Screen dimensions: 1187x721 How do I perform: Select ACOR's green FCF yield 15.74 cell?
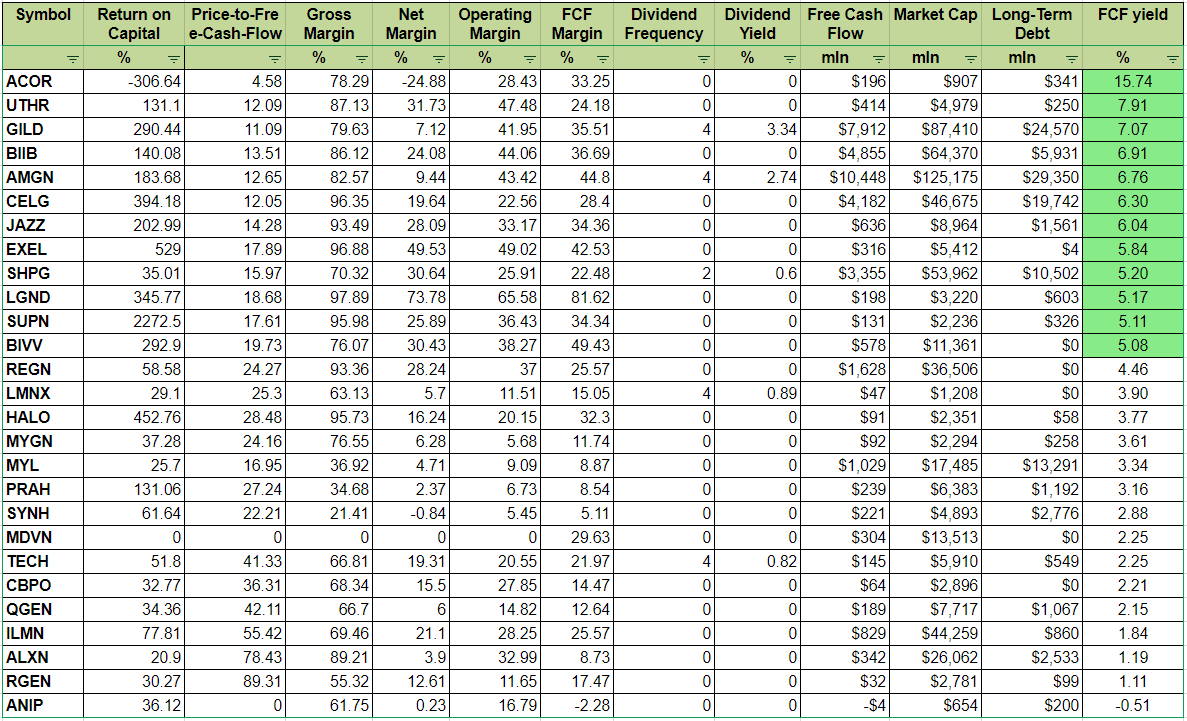(x=1132, y=81)
